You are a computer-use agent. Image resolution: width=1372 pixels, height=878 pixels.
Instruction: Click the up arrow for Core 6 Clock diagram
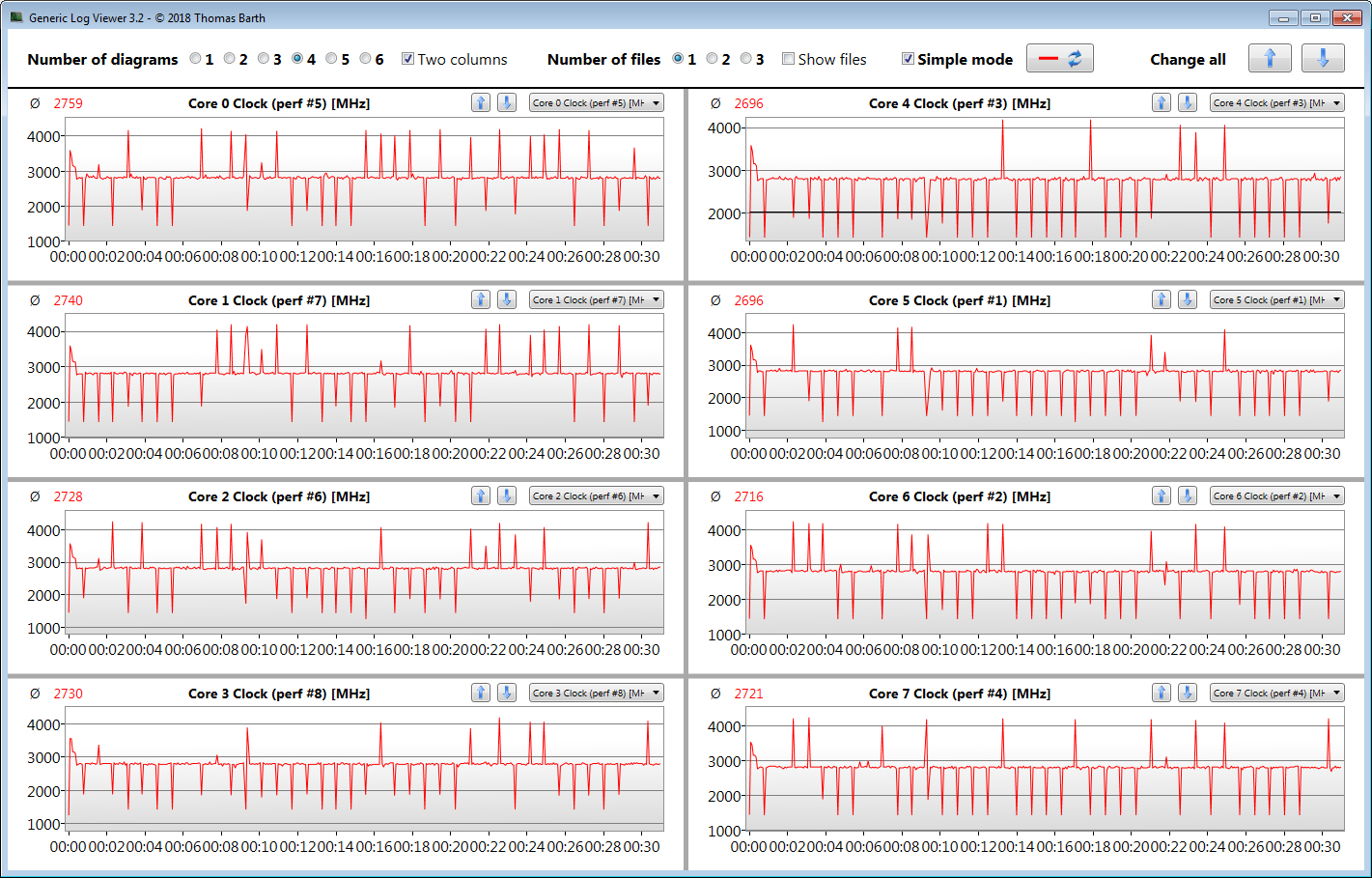(x=1162, y=496)
